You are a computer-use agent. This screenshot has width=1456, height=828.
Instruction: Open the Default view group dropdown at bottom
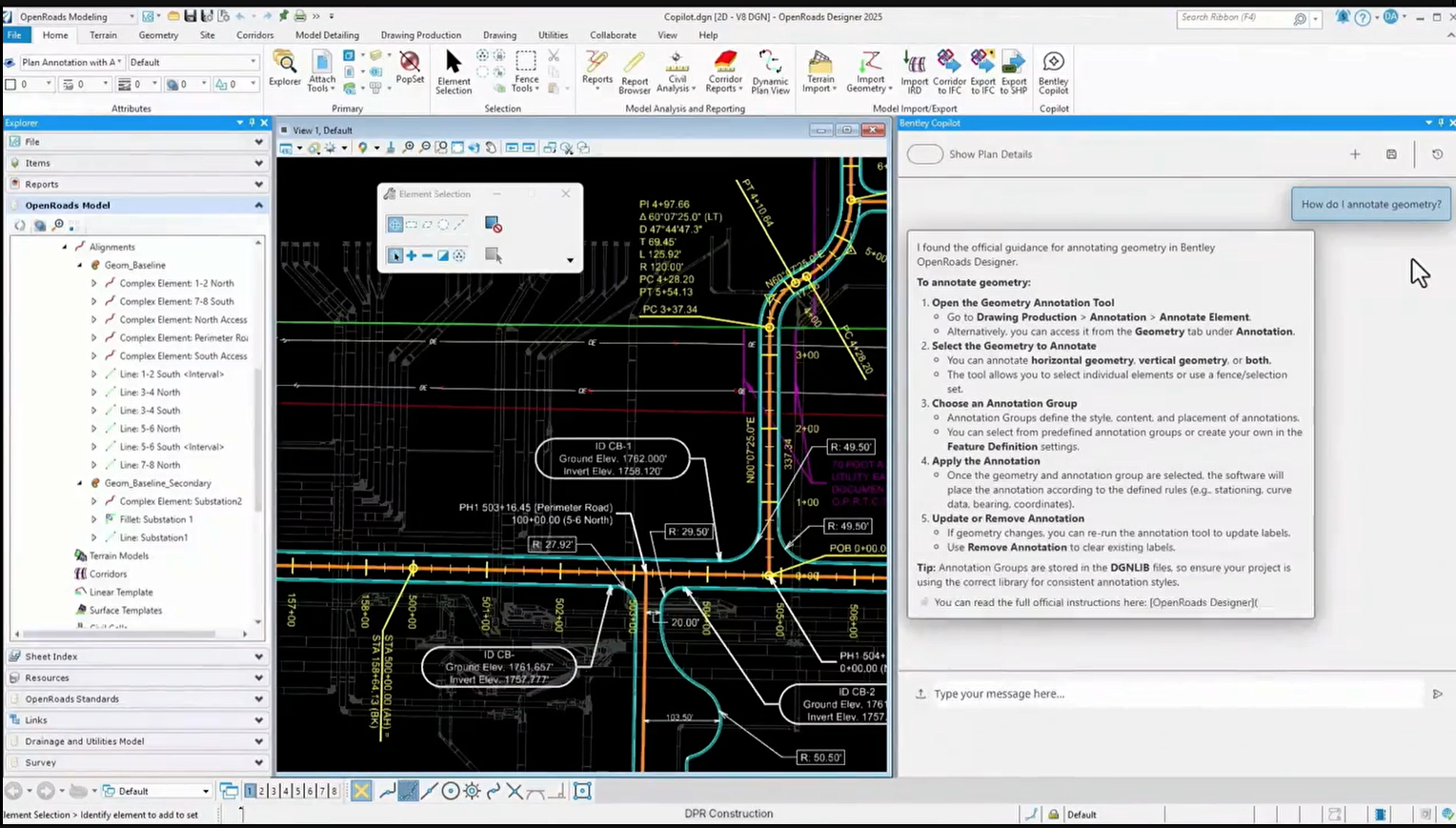pos(155,791)
